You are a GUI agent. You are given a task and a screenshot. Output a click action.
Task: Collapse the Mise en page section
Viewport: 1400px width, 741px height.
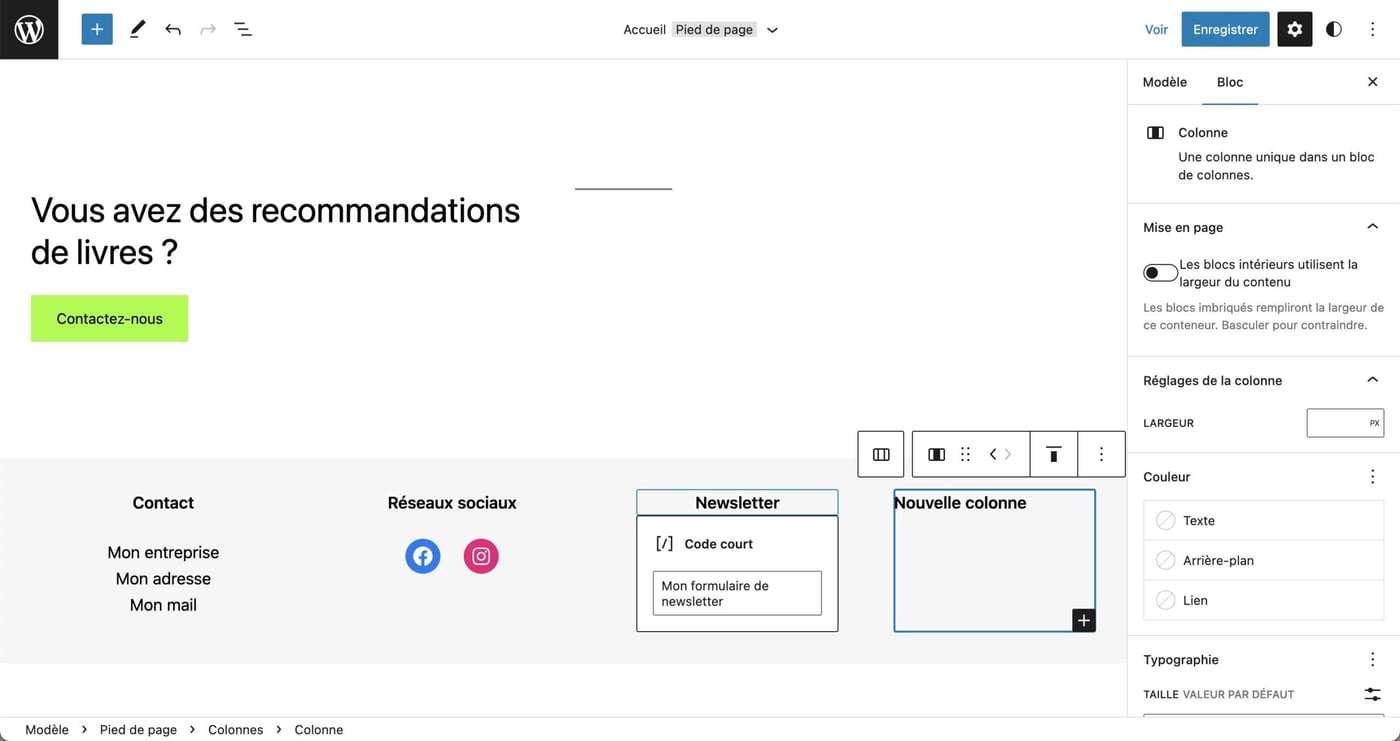1371,226
